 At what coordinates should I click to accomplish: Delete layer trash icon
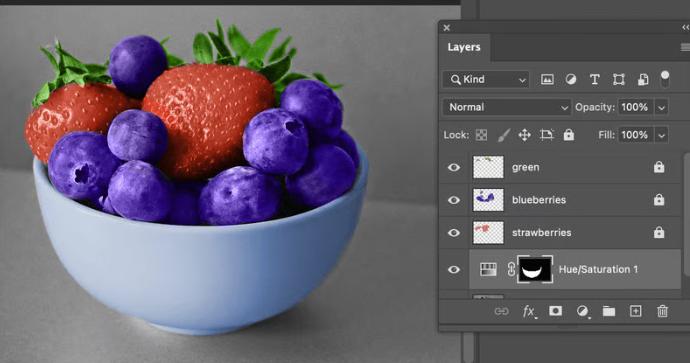662,311
